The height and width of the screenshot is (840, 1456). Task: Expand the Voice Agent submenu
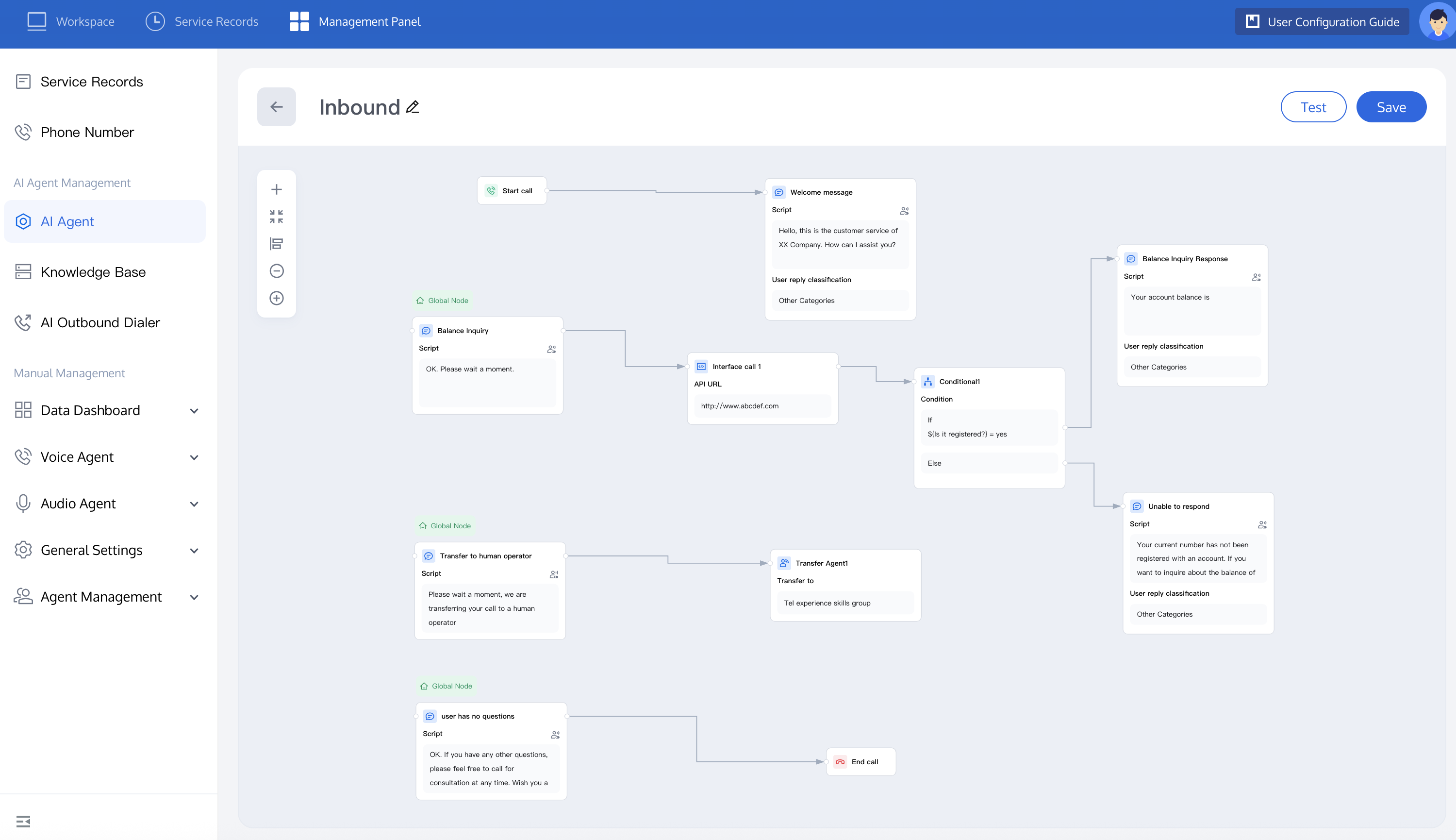[x=194, y=457]
